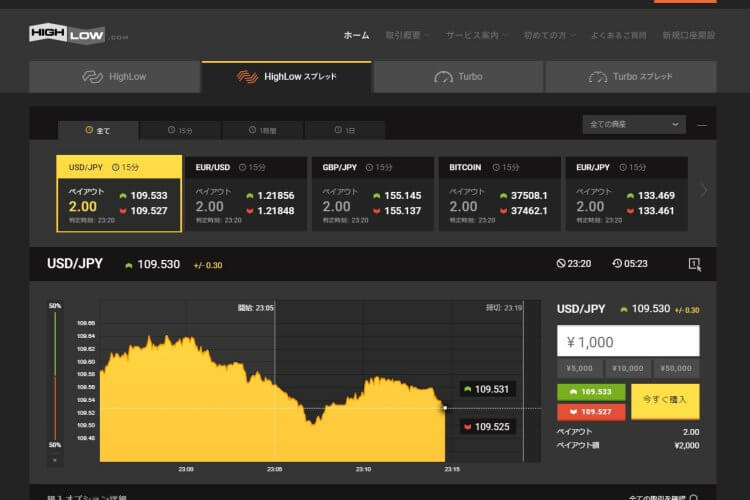750x500 pixels.
Task: Switch to the Turbo tab
Action: [458, 77]
